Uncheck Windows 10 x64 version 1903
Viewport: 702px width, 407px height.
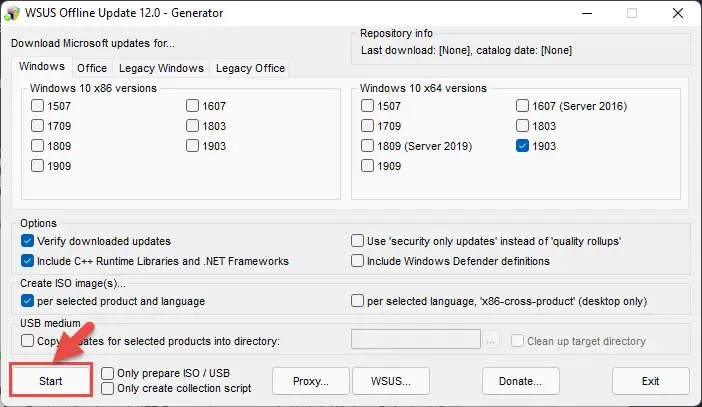522,146
